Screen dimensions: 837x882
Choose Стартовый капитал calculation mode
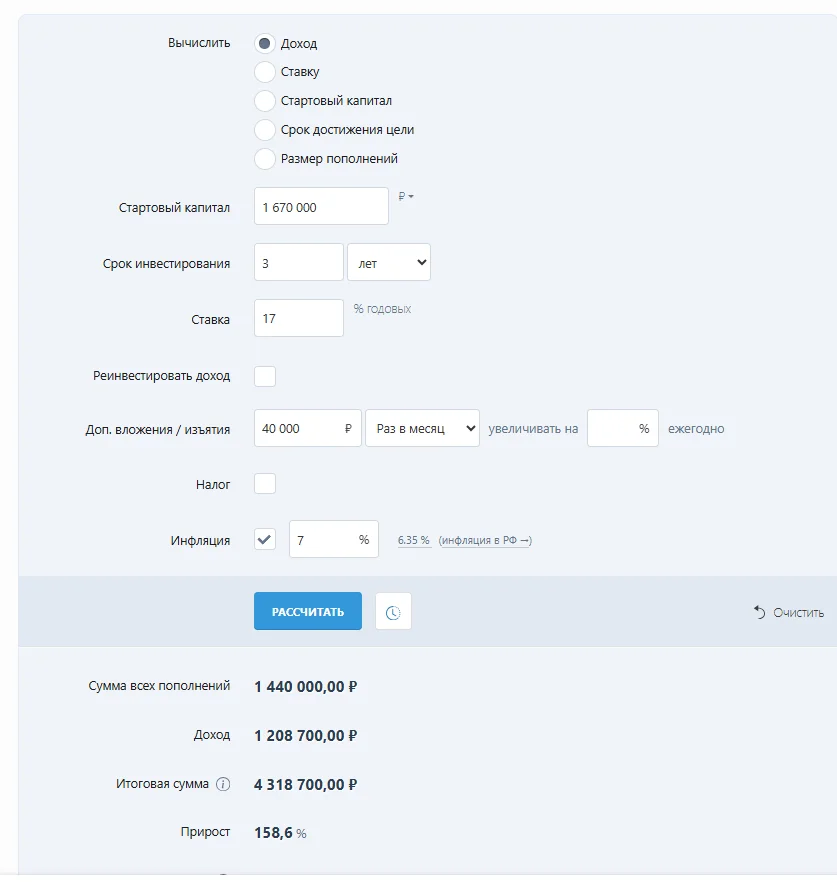point(265,101)
